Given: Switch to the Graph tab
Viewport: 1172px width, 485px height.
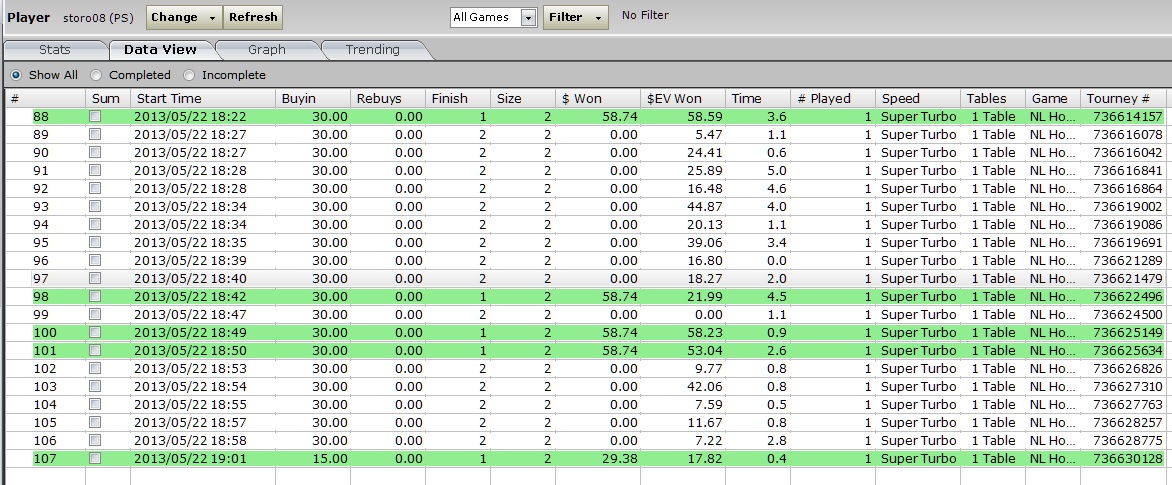Looking at the screenshot, I should [x=266, y=50].
